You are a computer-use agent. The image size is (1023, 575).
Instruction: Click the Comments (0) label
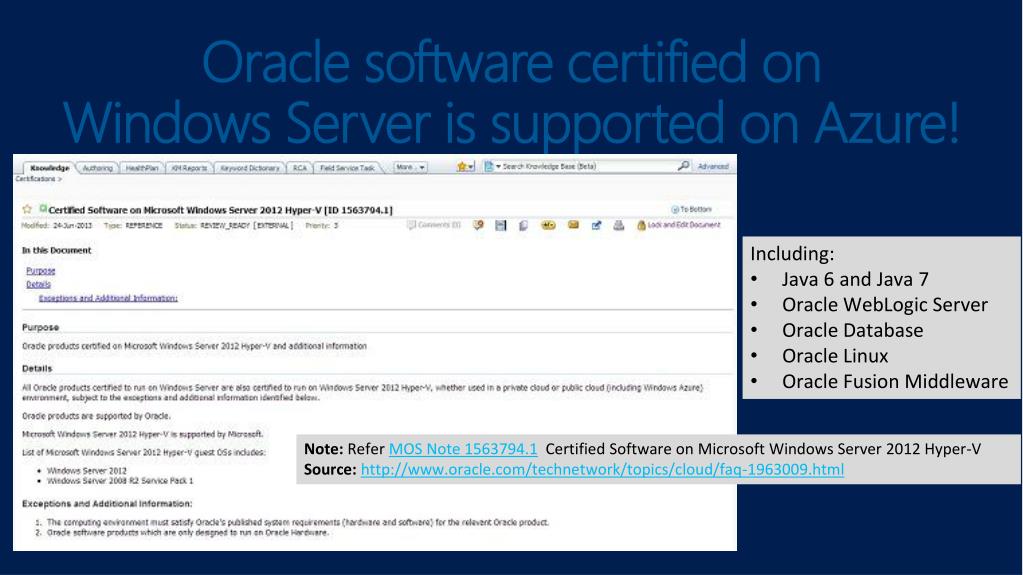[x=438, y=225]
